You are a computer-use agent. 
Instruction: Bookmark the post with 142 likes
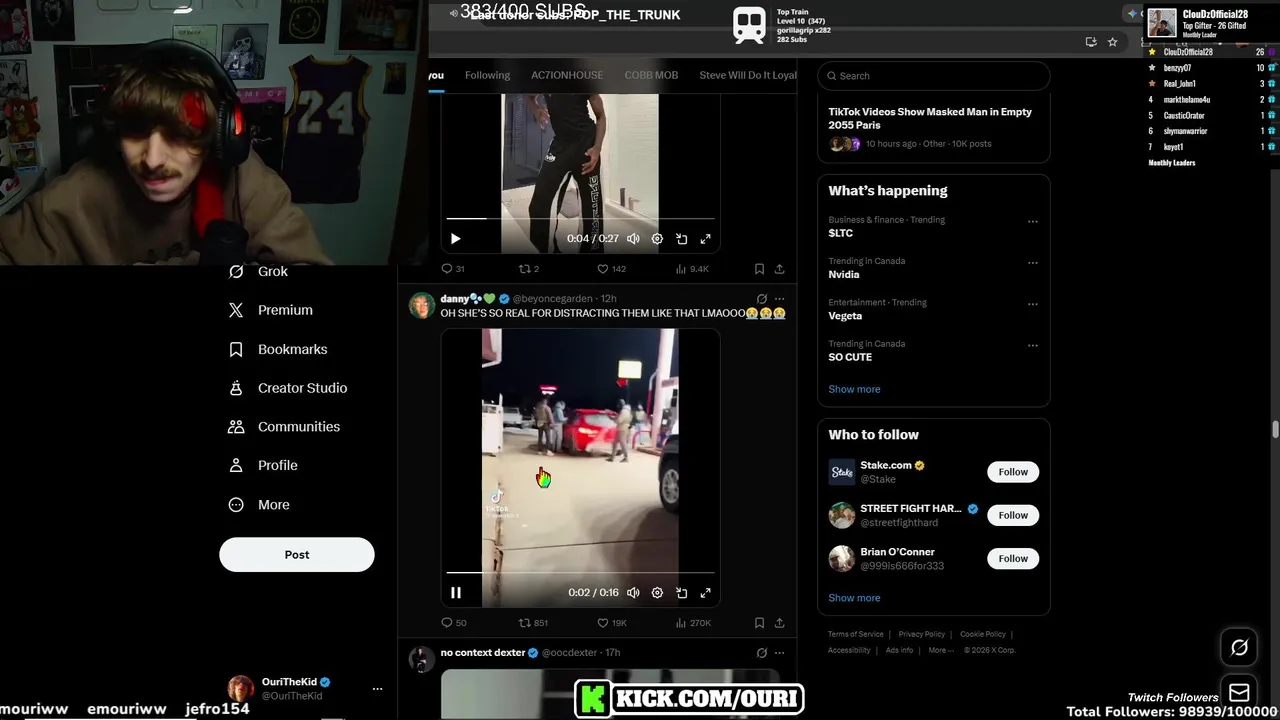pyautogui.click(x=759, y=269)
